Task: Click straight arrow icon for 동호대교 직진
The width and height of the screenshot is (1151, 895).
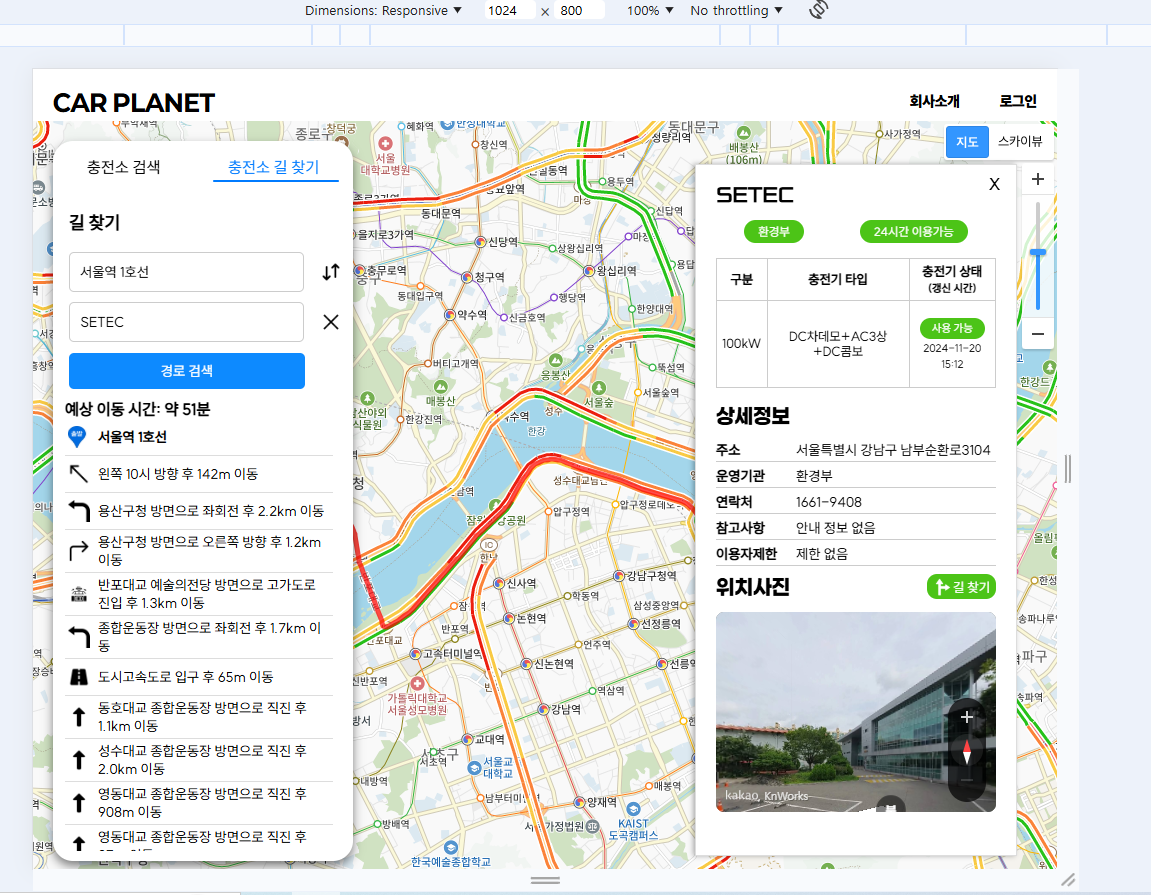Action: click(79, 717)
